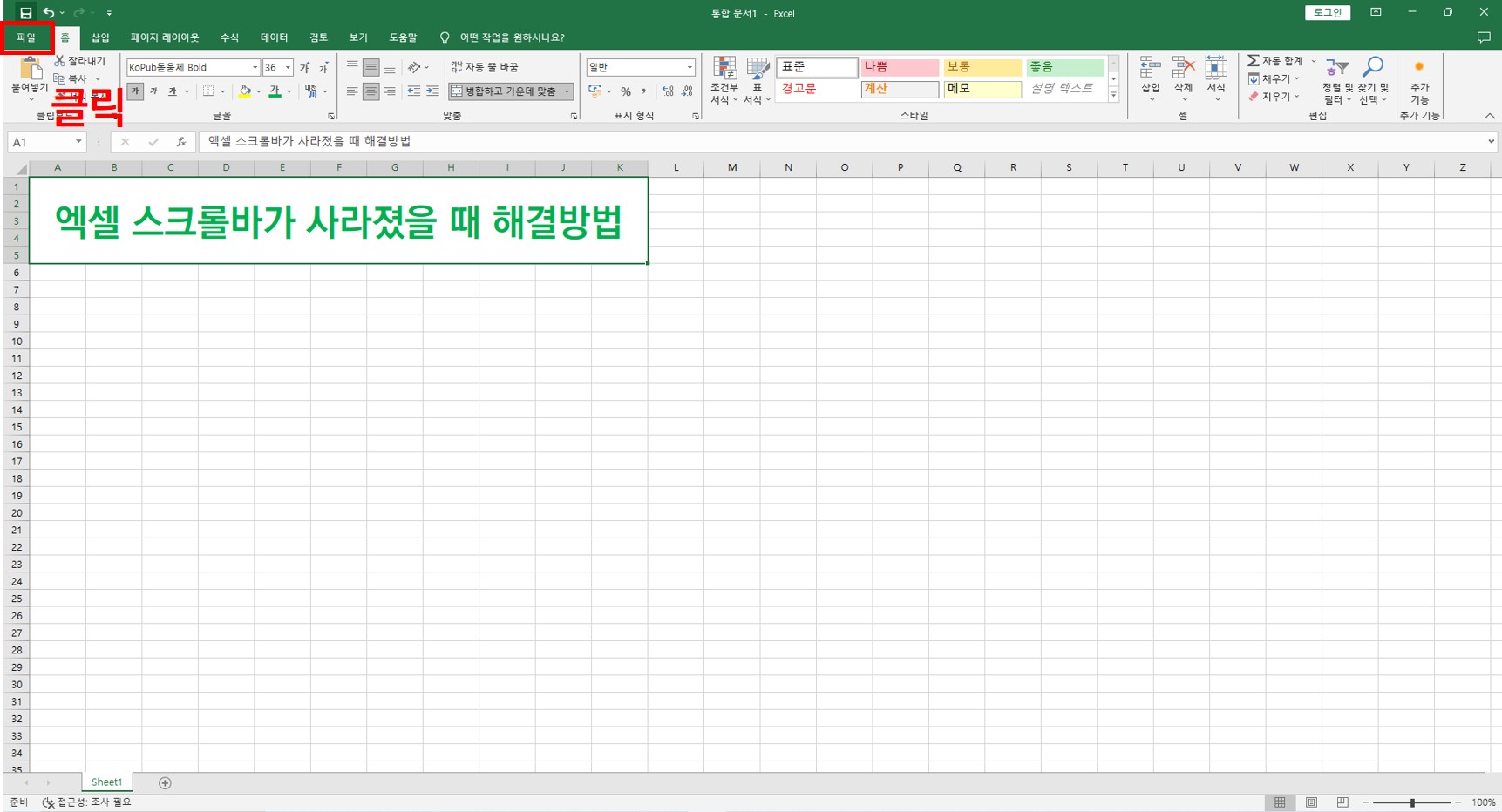Open Conditional Formatting (조건부 서식)
The image size is (1502, 812).
(x=724, y=80)
